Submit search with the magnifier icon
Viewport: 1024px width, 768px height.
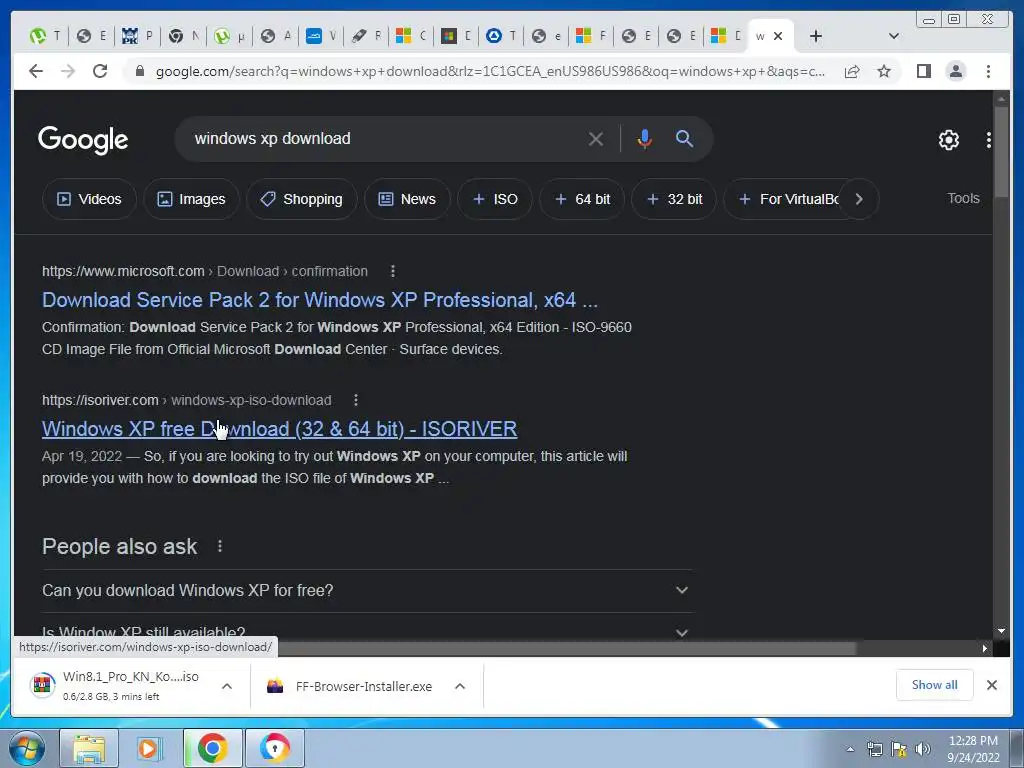(684, 138)
